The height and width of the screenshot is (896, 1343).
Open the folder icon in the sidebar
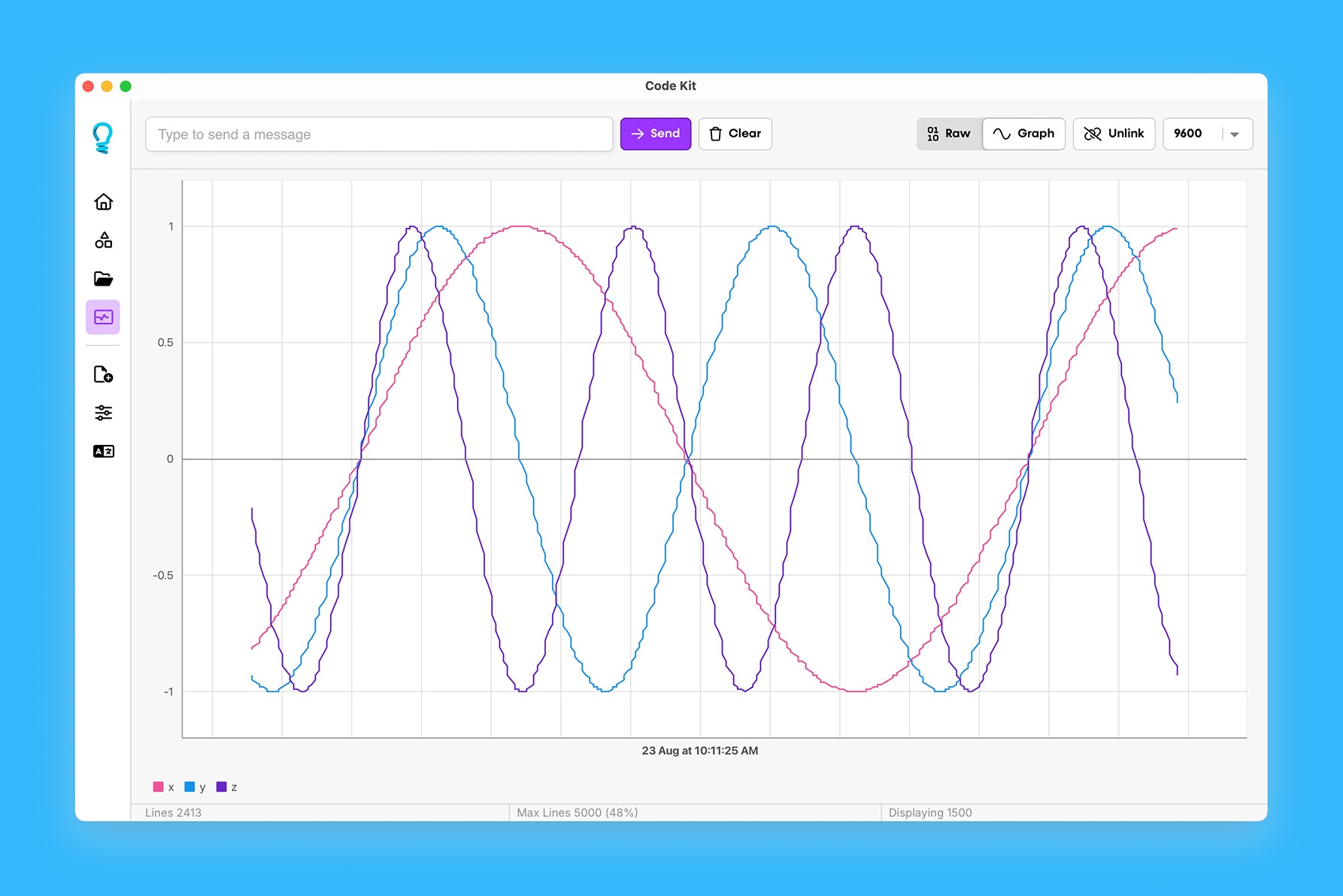[x=103, y=279]
